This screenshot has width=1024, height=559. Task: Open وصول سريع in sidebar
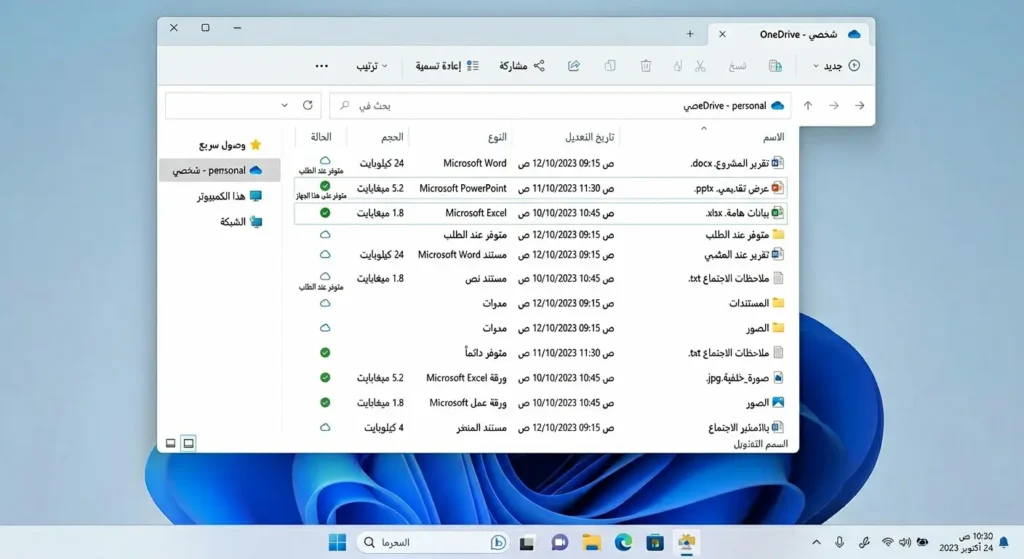tap(229, 145)
